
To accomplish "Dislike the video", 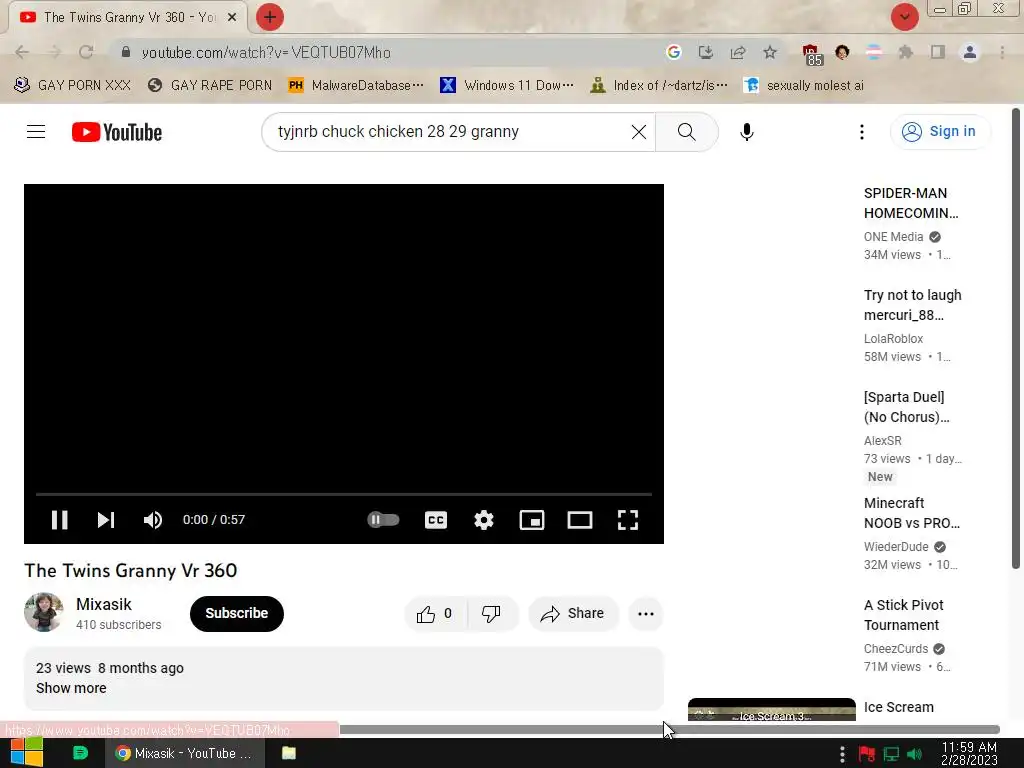I will (x=492, y=614).
